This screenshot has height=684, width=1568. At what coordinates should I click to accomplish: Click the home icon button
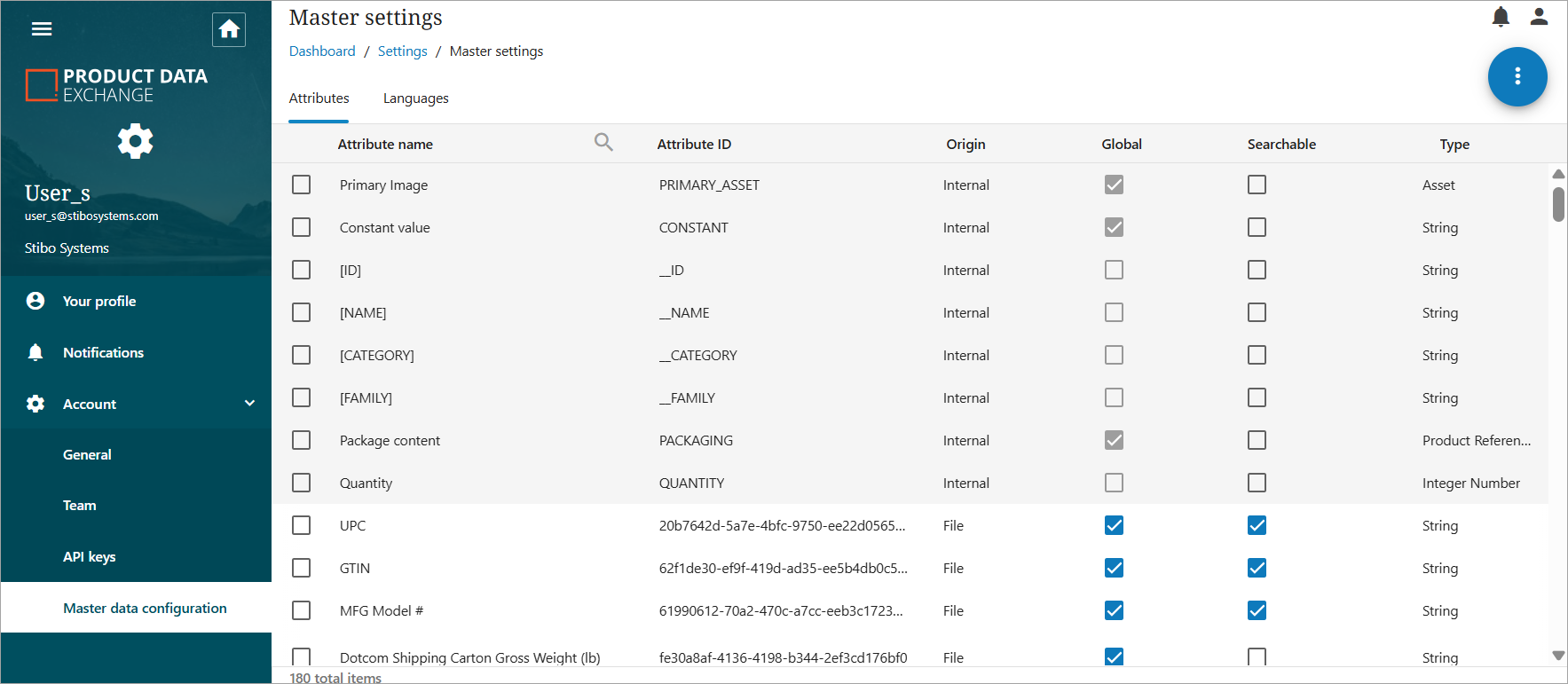pos(229,29)
